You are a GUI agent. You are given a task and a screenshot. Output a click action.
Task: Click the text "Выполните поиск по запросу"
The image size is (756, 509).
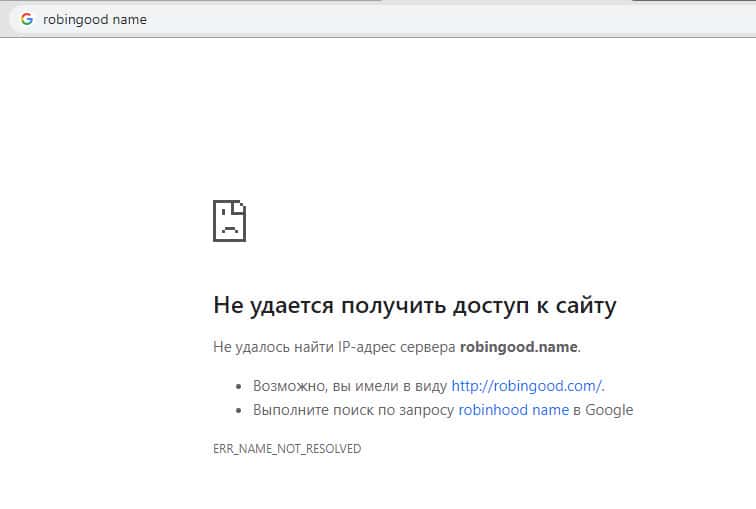click(353, 409)
